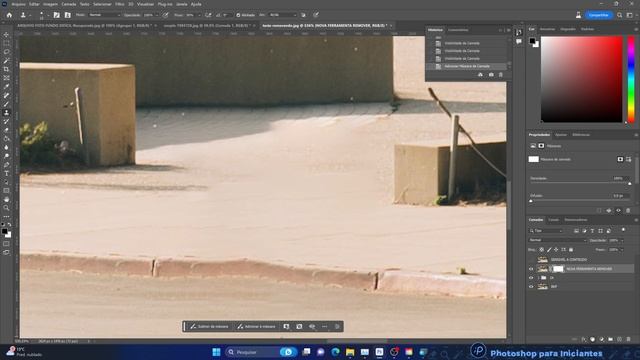Click the rainbow hue slider strip

pyautogui.click(x=631, y=79)
